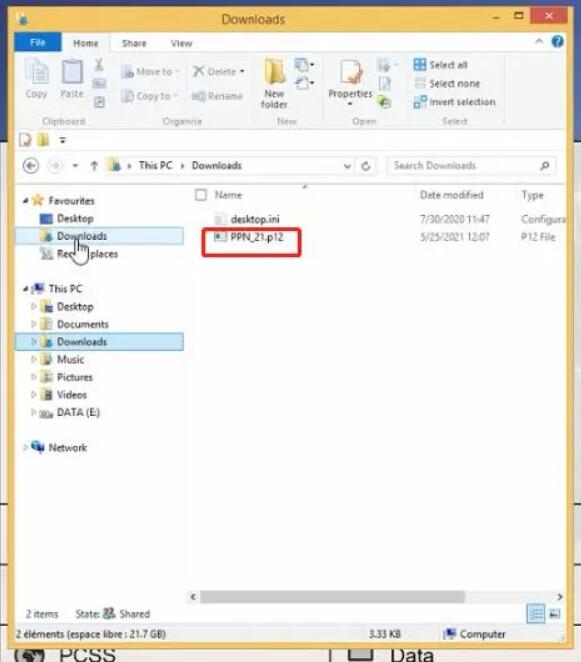This screenshot has width=581, height=662.
Task: Click the Cut scissors icon
Action: point(99,65)
